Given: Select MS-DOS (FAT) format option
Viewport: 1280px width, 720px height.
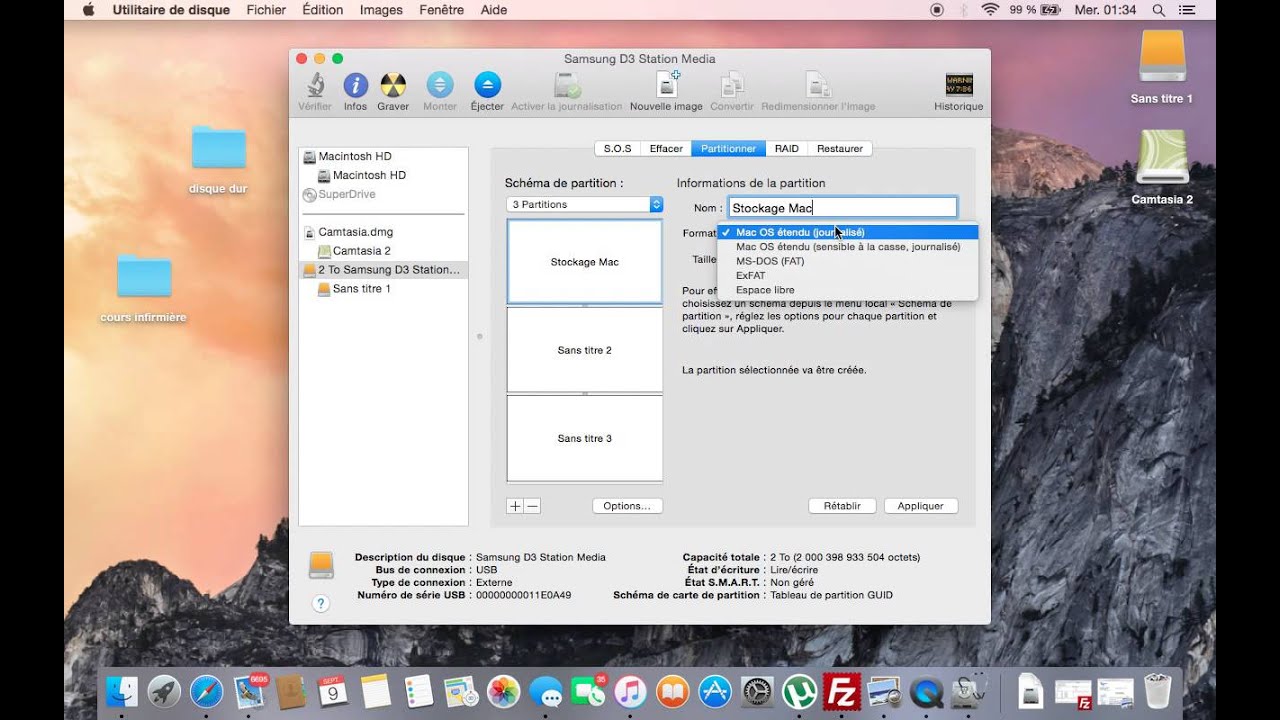Looking at the screenshot, I should point(847,261).
